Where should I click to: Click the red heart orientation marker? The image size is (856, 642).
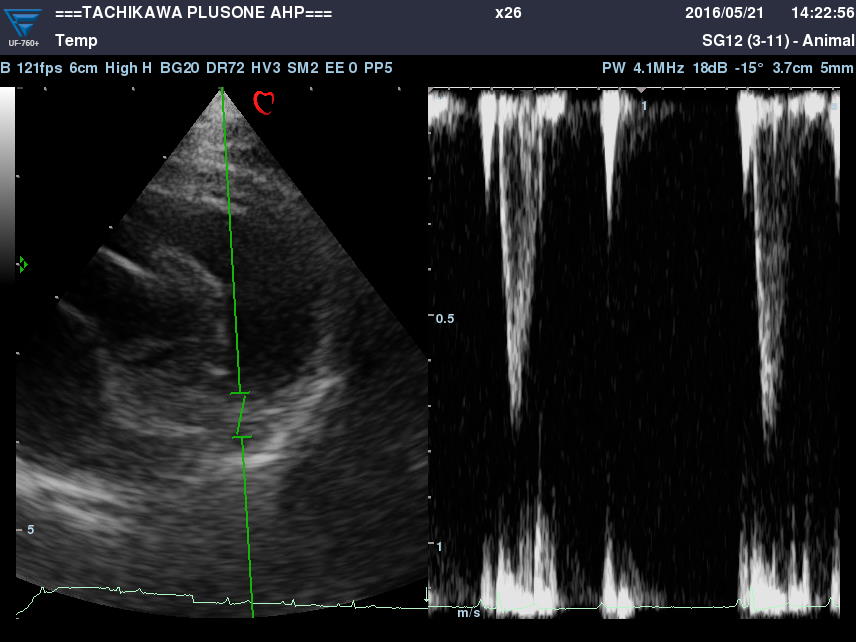264,102
